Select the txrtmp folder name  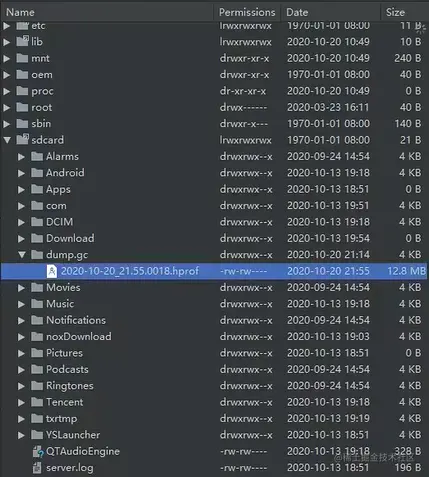tap(61, 419)
